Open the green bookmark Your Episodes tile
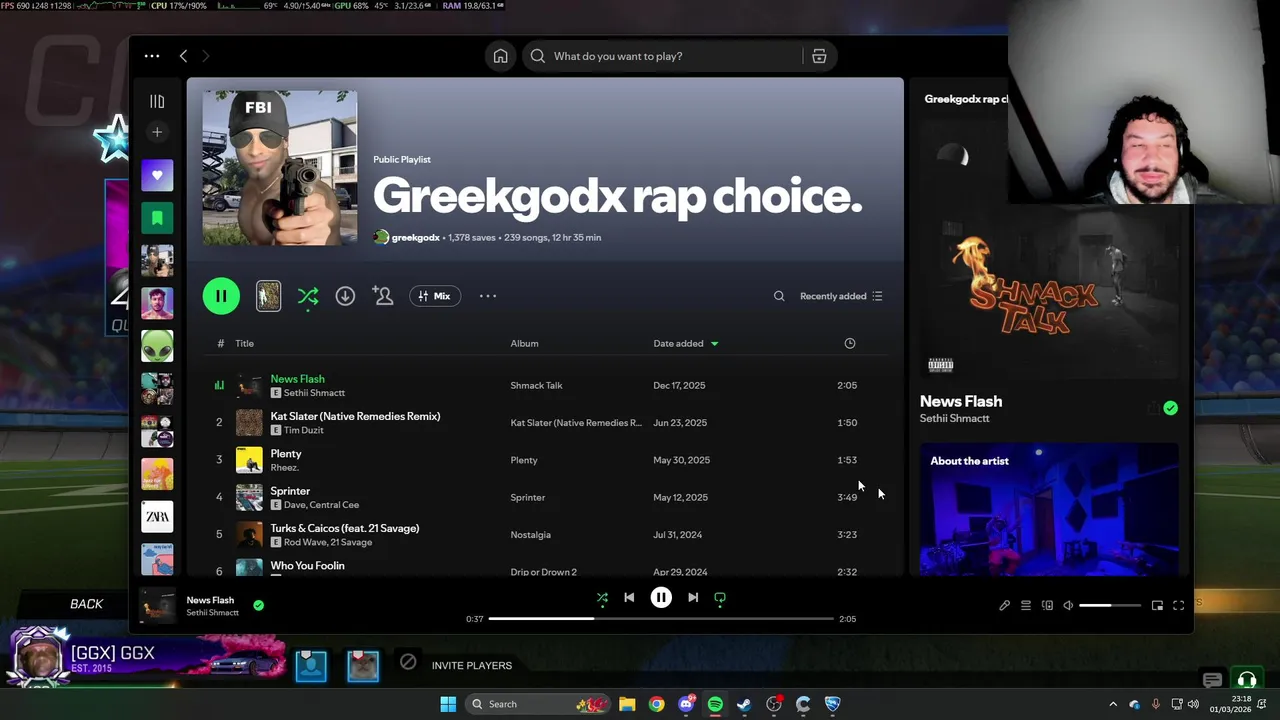This screenshot has height=720, width=1280. 157,218
